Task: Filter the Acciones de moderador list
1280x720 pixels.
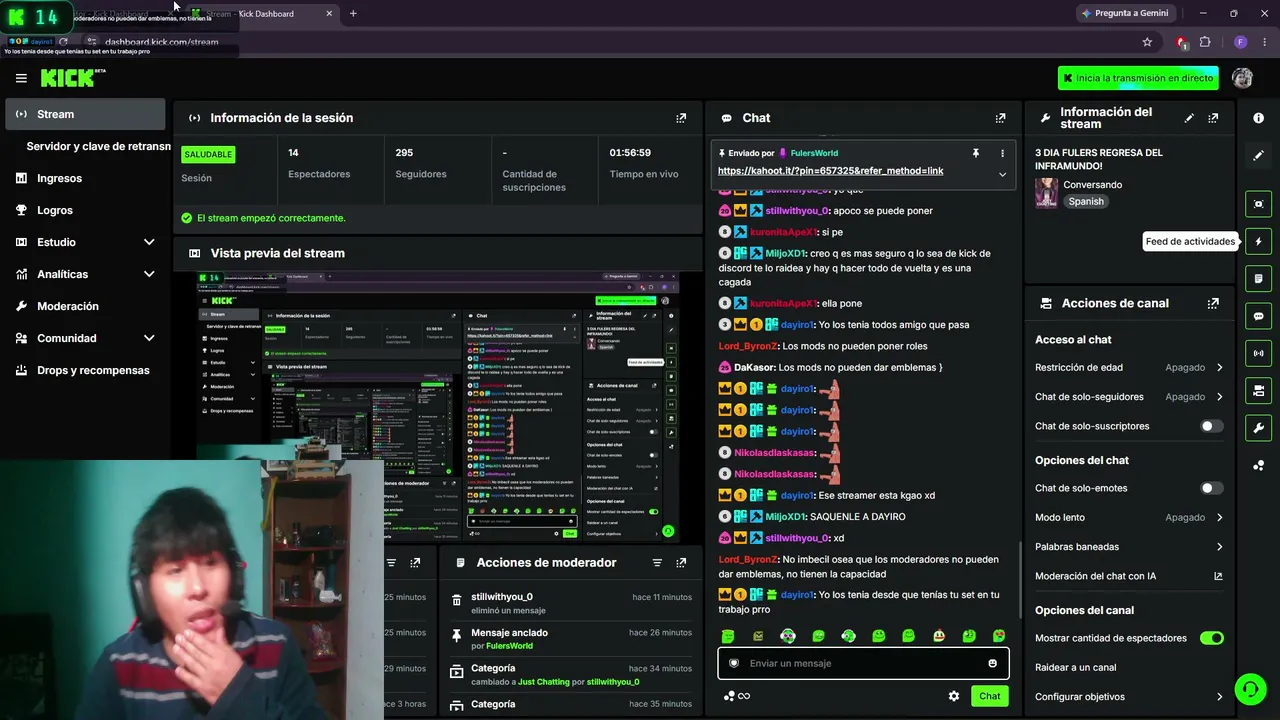Action: [x=657, y=563]
